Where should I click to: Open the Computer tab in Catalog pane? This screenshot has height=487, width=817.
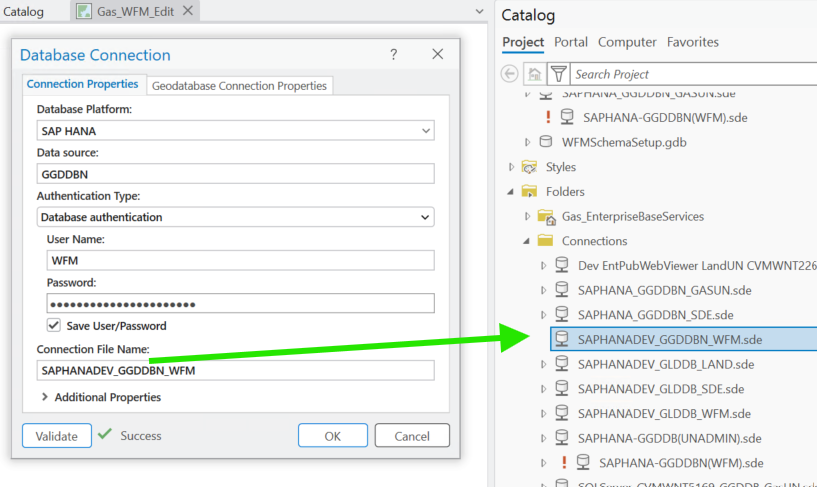tap(627, 42)
